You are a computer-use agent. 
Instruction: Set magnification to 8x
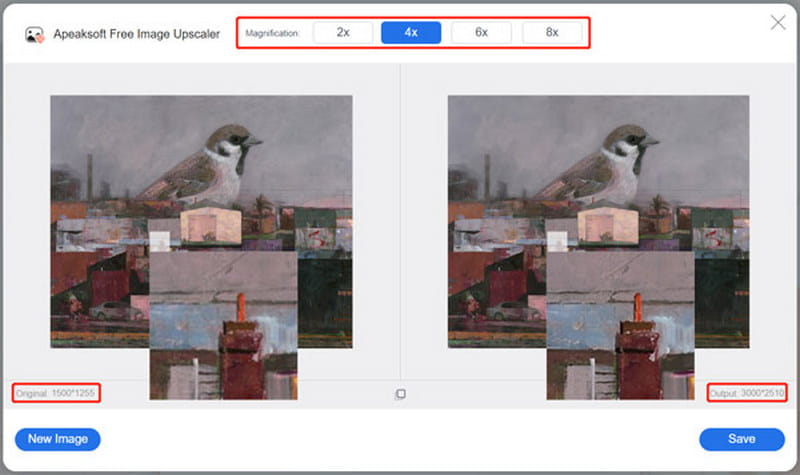[552, 33]
